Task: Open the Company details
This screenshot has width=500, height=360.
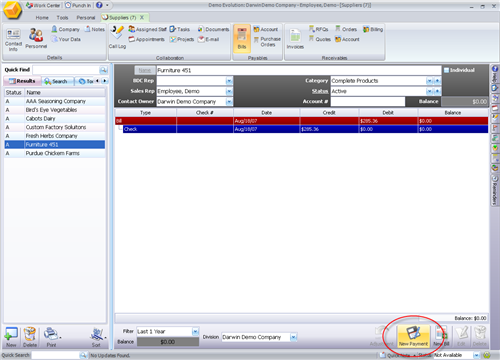Action: pos(65,29)
